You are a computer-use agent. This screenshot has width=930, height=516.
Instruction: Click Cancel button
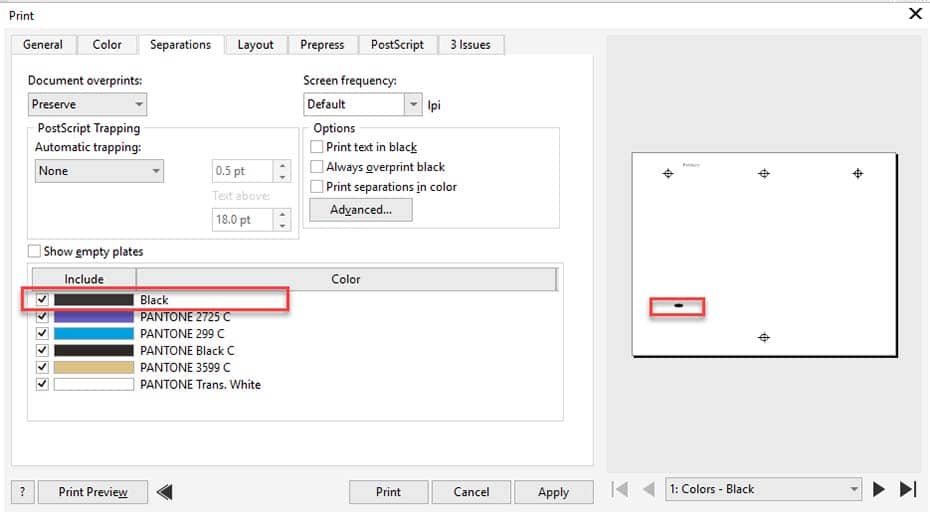(x=471, y=492)
